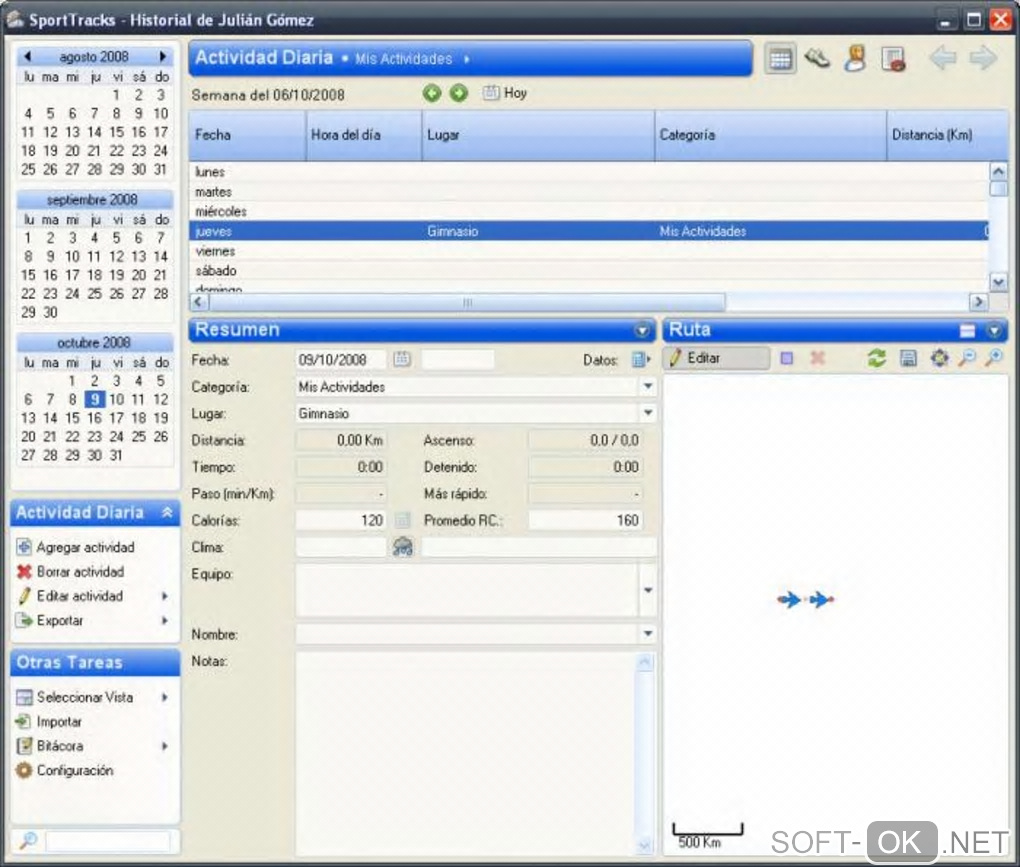1020x867 pixels.
Task: Click the save disk icon in Ruta toolbar
Action: point(908,358)
